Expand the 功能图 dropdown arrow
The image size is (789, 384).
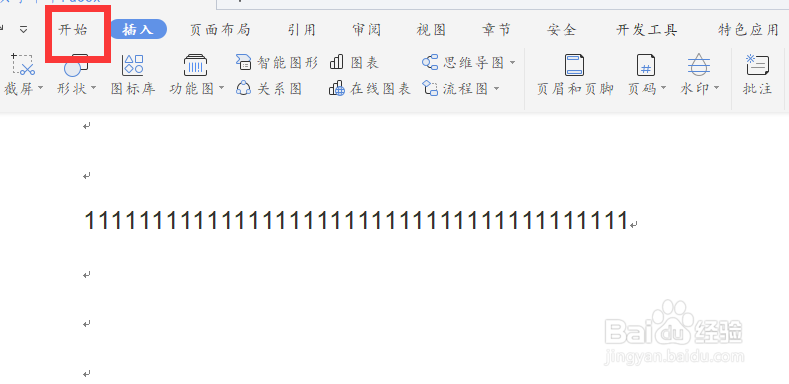tap(221, 89)
